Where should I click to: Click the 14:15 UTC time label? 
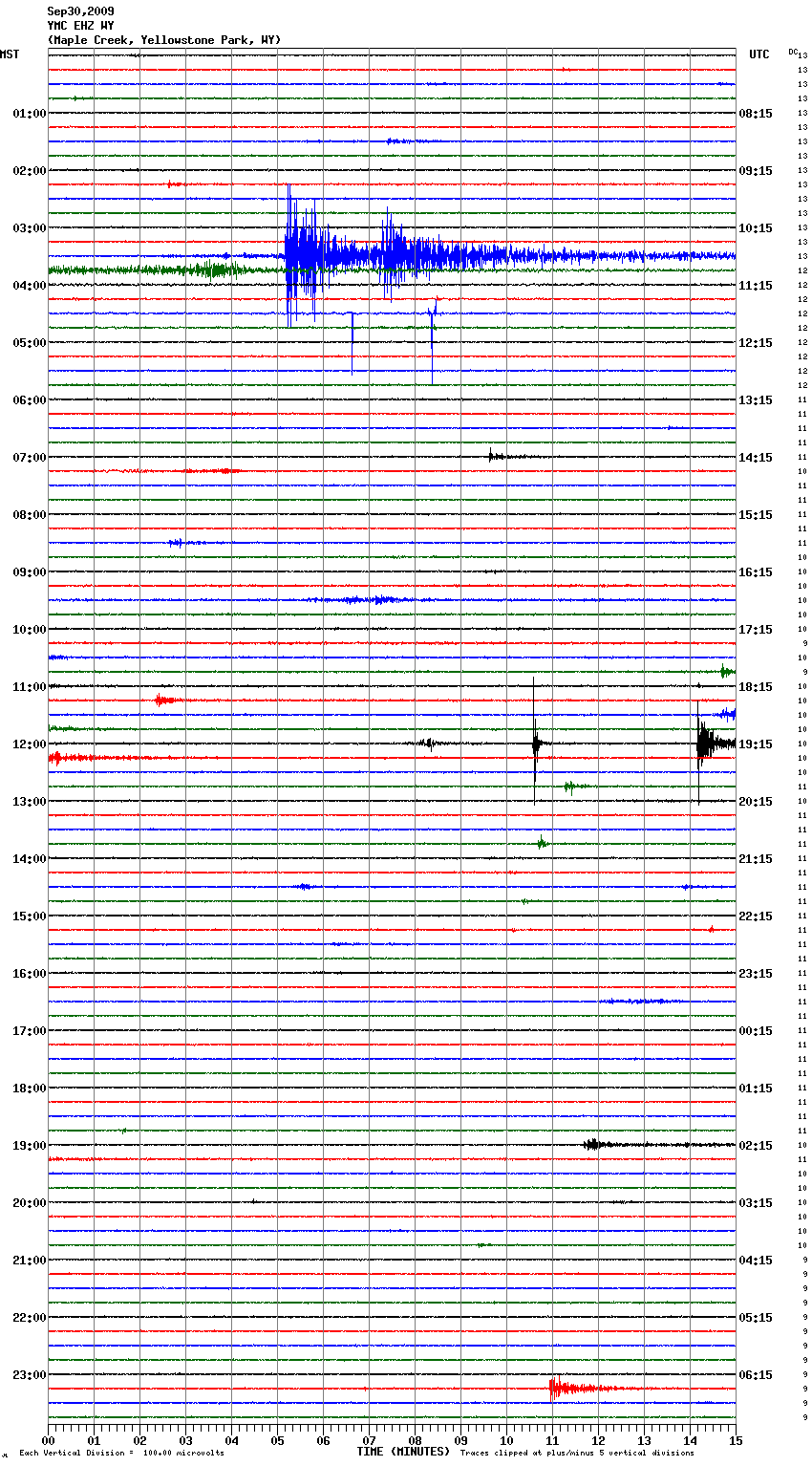click(756, 458)
